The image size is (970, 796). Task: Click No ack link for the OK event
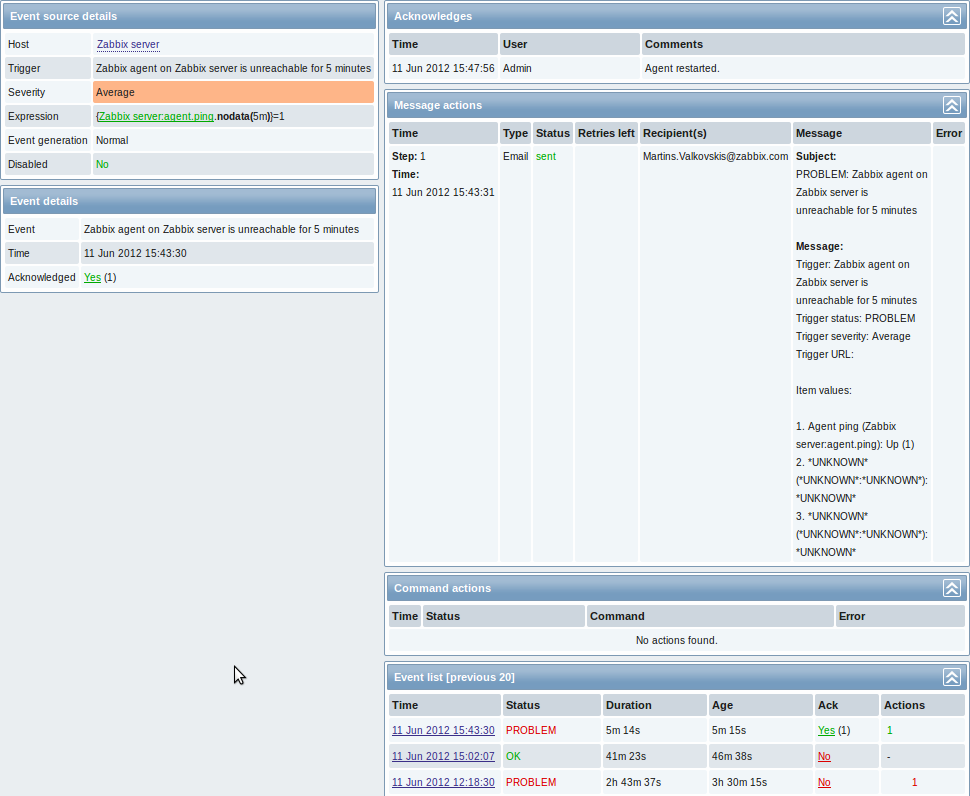click(824, 756)
